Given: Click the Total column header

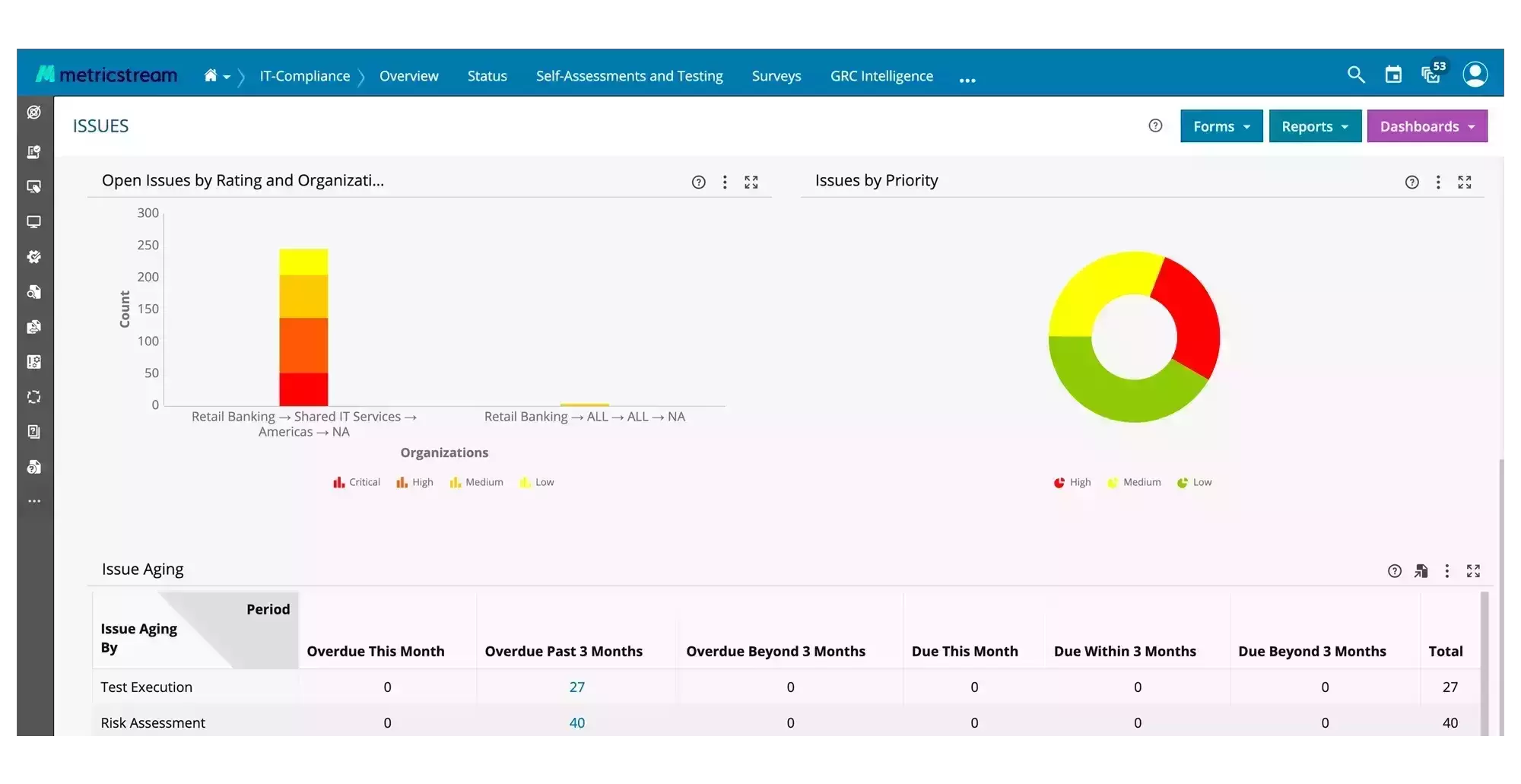Looking at the screenshot, I should tap(1446, 652).
